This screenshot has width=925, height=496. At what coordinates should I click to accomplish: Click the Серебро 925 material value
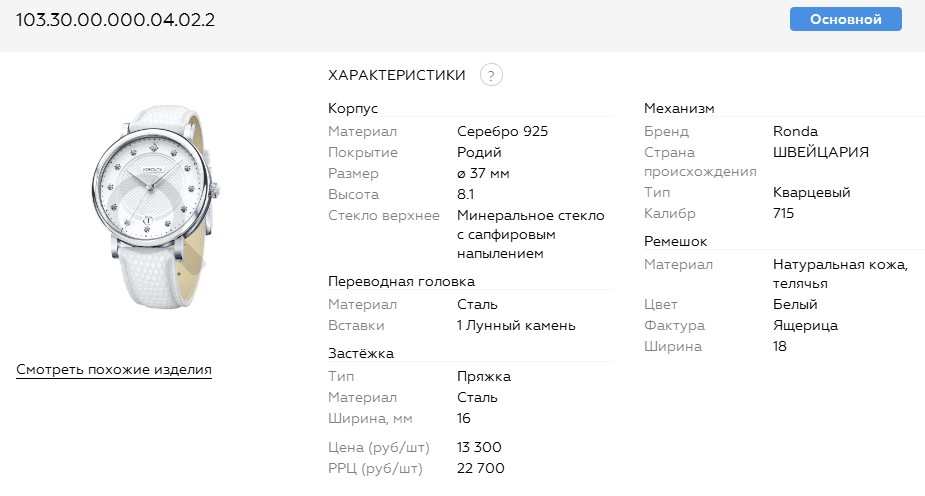click(x=502, y=131)
